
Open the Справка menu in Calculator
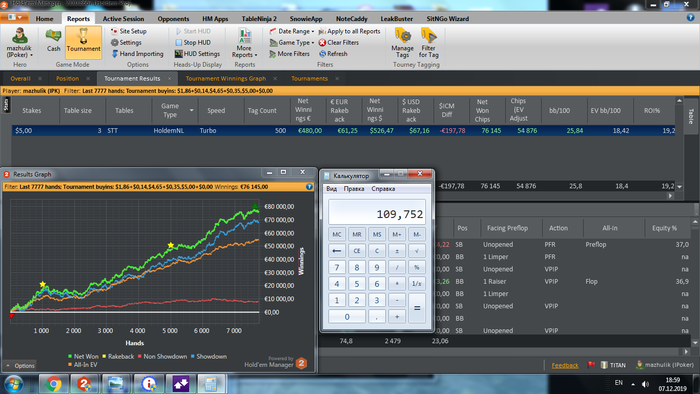[x=383, y=189]
